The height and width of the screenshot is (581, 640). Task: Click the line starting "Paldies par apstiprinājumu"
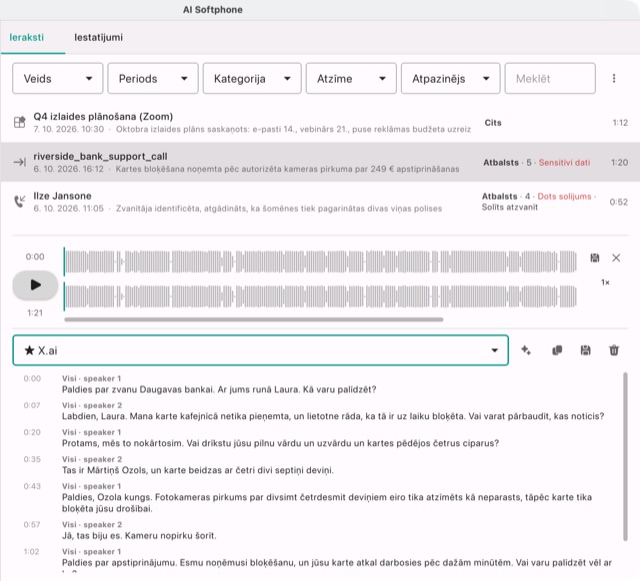pos(337,563)
